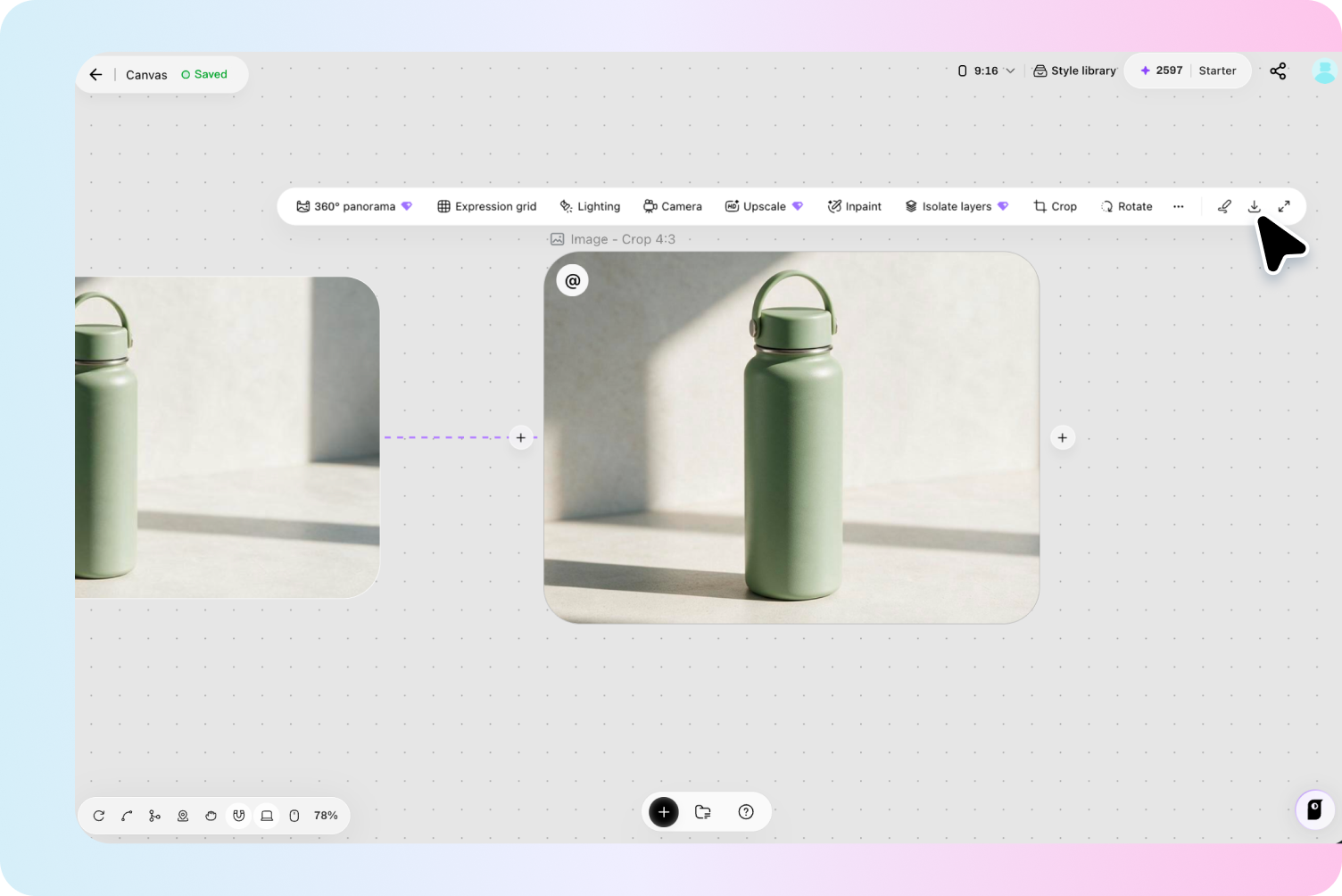This screenshot has width=1342, height=896.
Task: Click the Image - Crop 4:3 label
Action: pyautogui.click(x=613, y=239)
